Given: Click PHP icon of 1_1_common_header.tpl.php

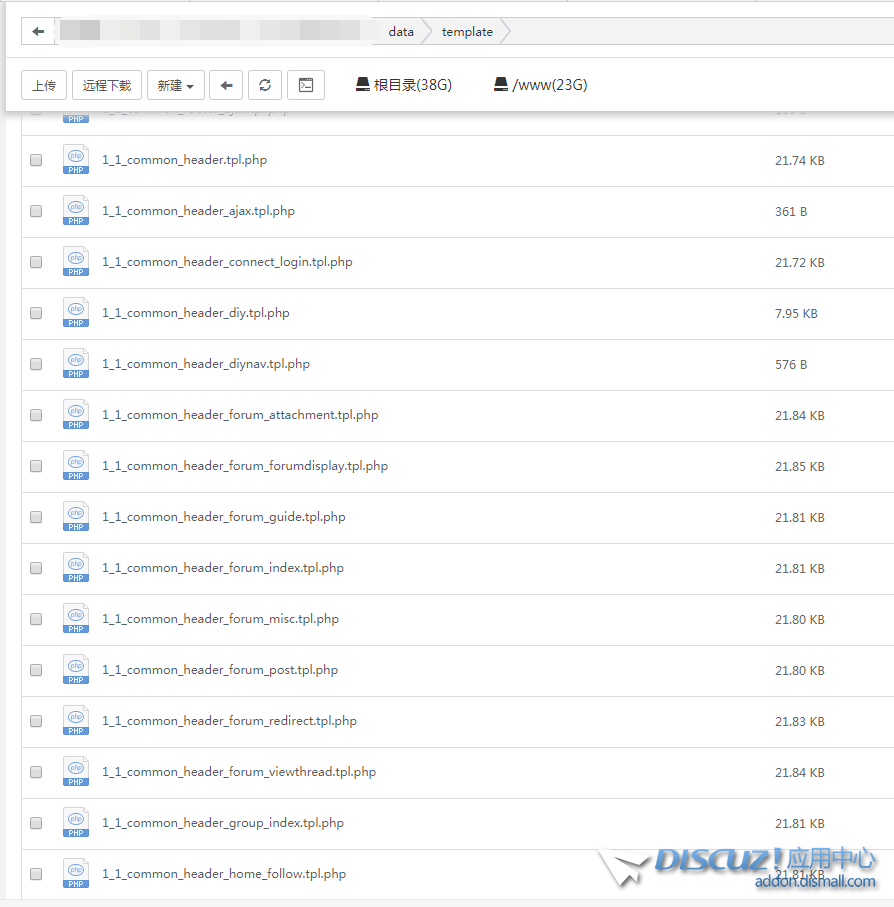Looking at the screenshot, I should (76, 160).
